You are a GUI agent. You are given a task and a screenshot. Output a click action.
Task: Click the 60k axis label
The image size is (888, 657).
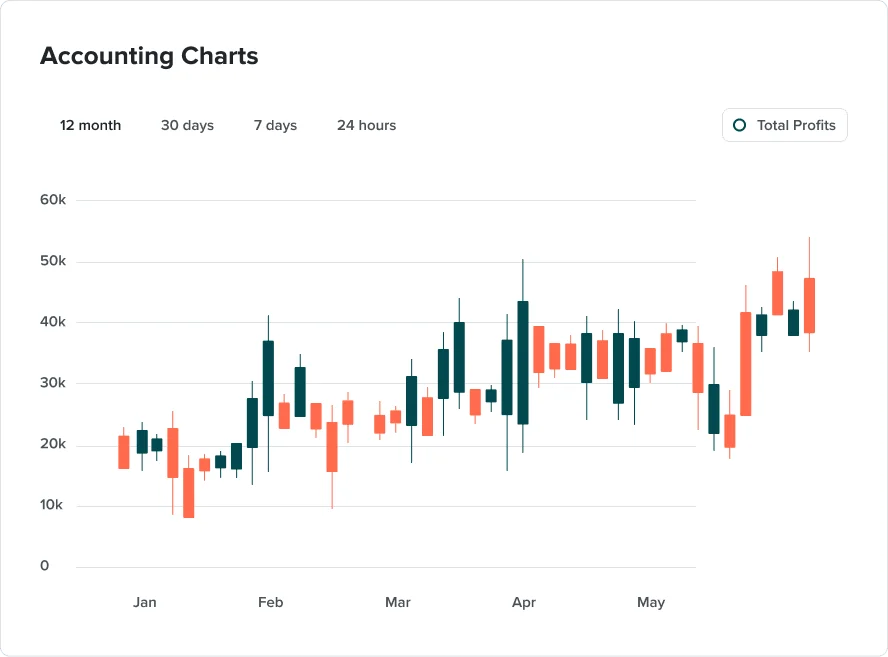tap(53, 199)
